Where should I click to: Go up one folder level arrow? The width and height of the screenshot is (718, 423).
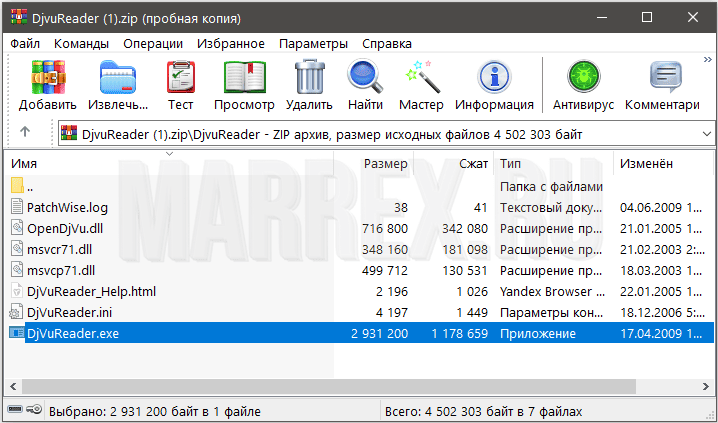point(25,132)
